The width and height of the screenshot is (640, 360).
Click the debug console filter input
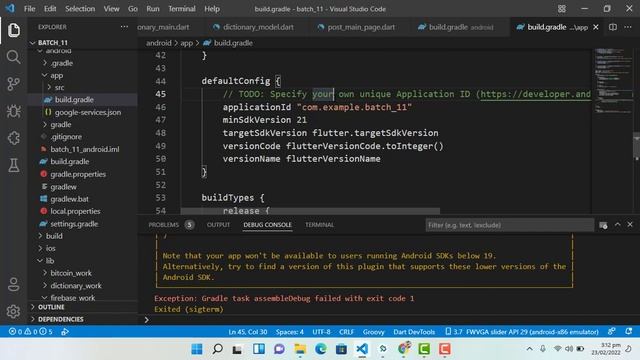point(509,225)
